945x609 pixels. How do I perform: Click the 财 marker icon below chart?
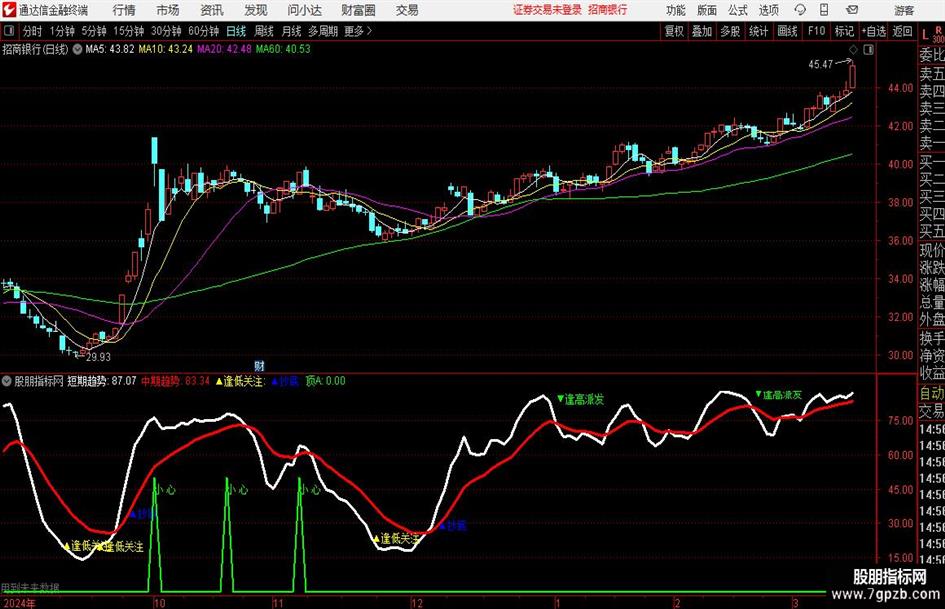click(x=259, y=365)
